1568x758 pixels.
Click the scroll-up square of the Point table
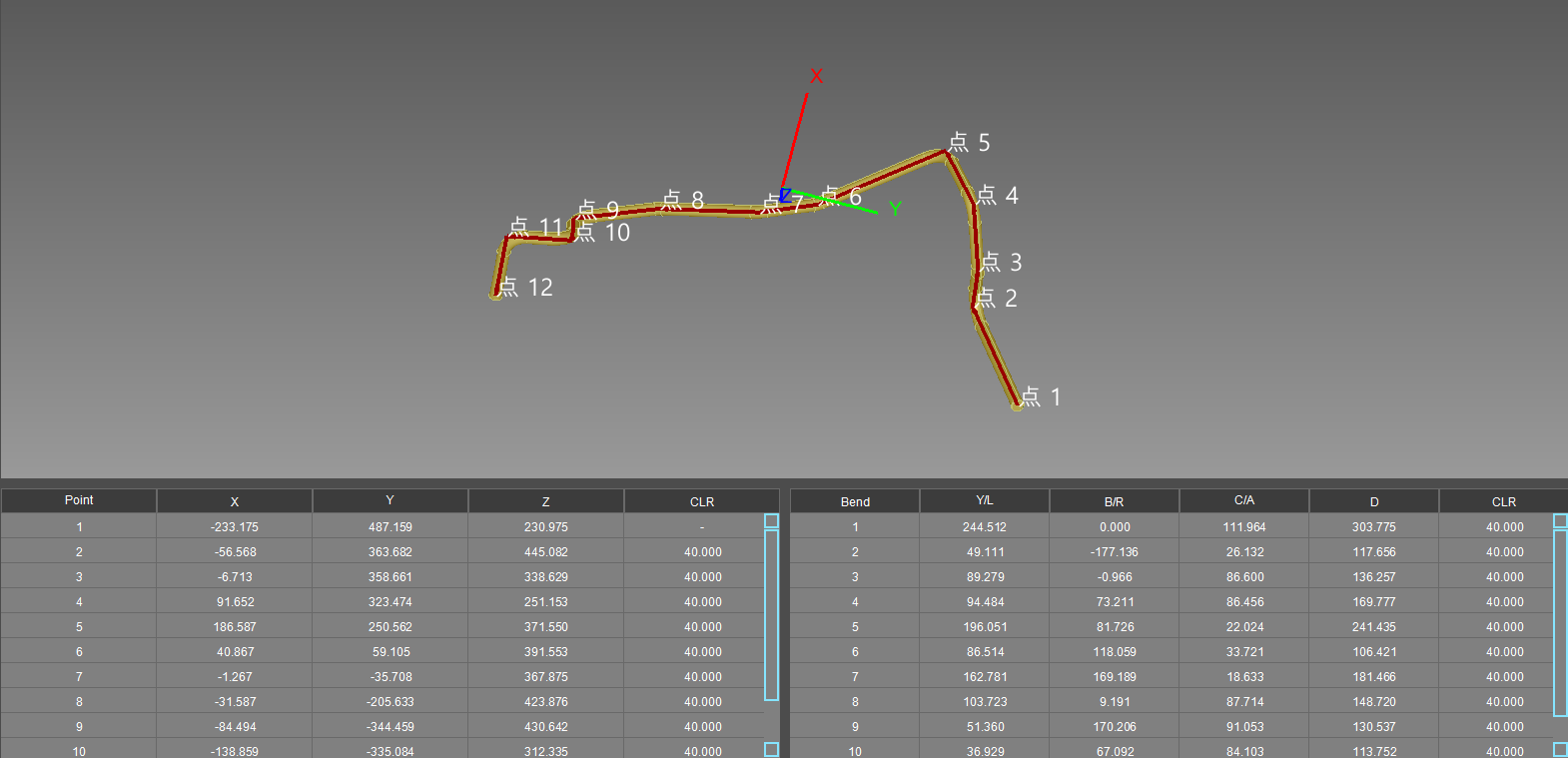(771, 520)
